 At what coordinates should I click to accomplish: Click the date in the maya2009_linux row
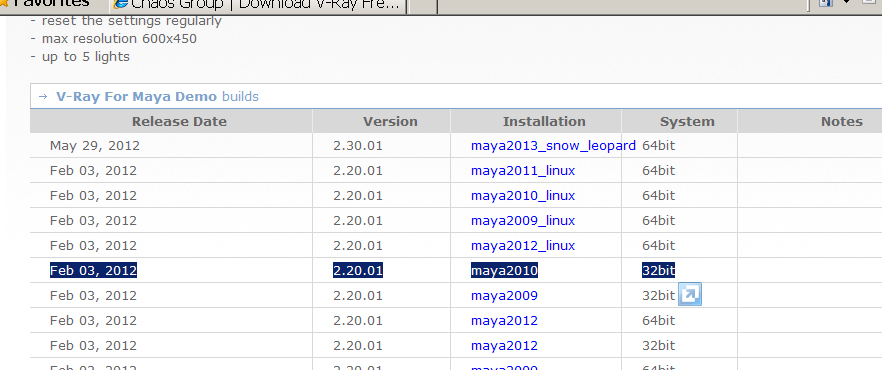tap(93, 220)
